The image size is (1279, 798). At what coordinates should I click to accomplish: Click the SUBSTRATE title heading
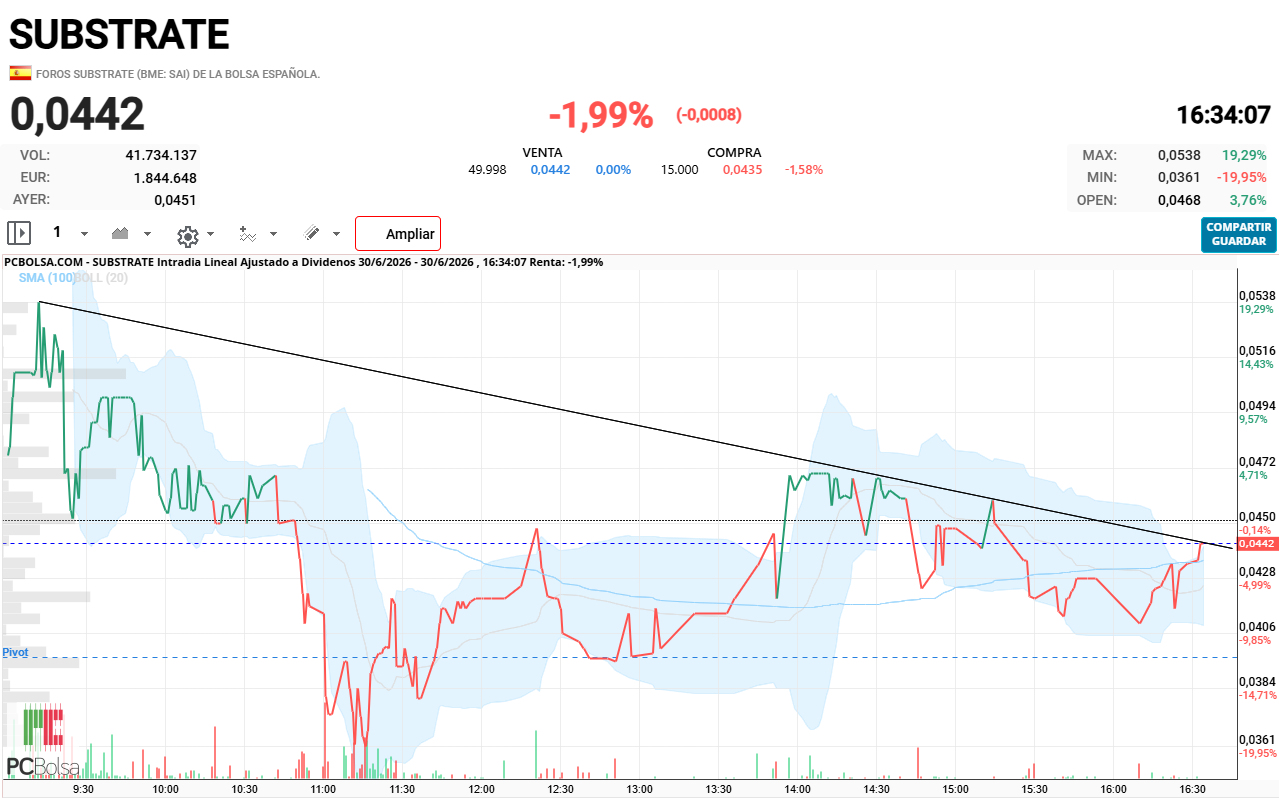tap(119, 35)
